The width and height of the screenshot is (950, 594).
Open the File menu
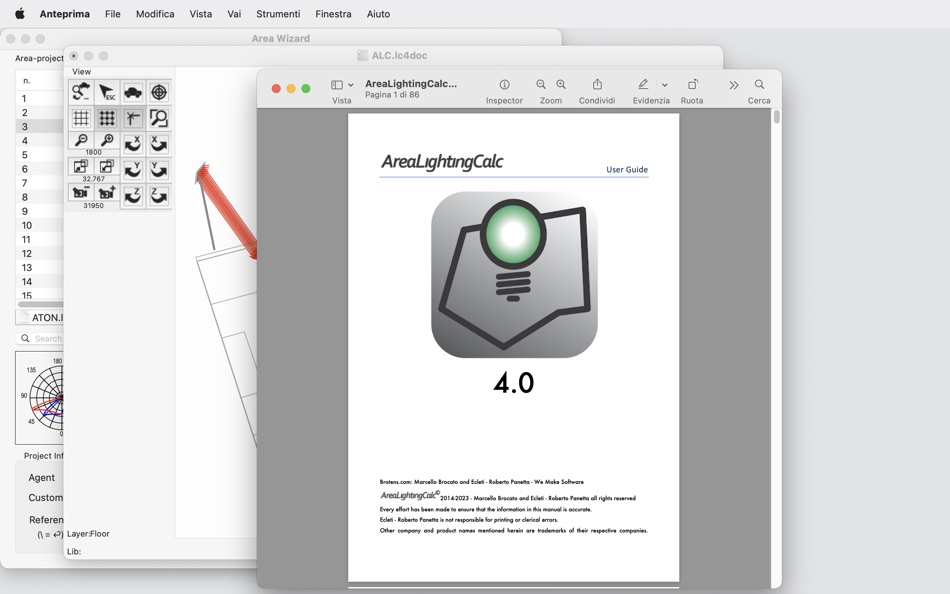coord(113,13)
